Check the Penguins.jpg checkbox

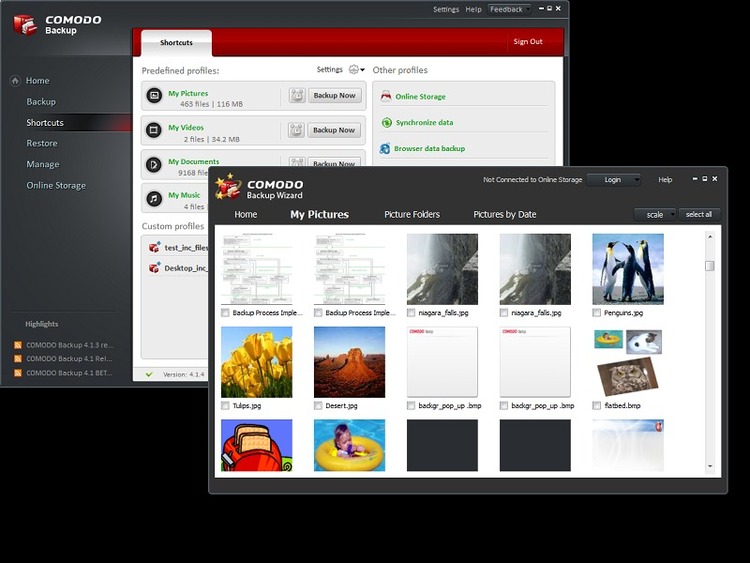click(596, 312)
